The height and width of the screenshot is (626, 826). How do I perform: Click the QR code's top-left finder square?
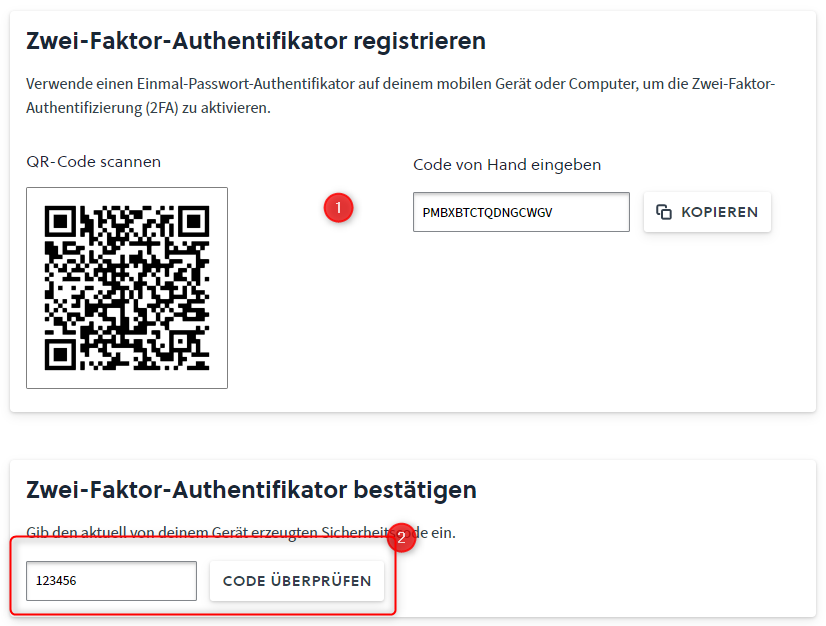61,221
